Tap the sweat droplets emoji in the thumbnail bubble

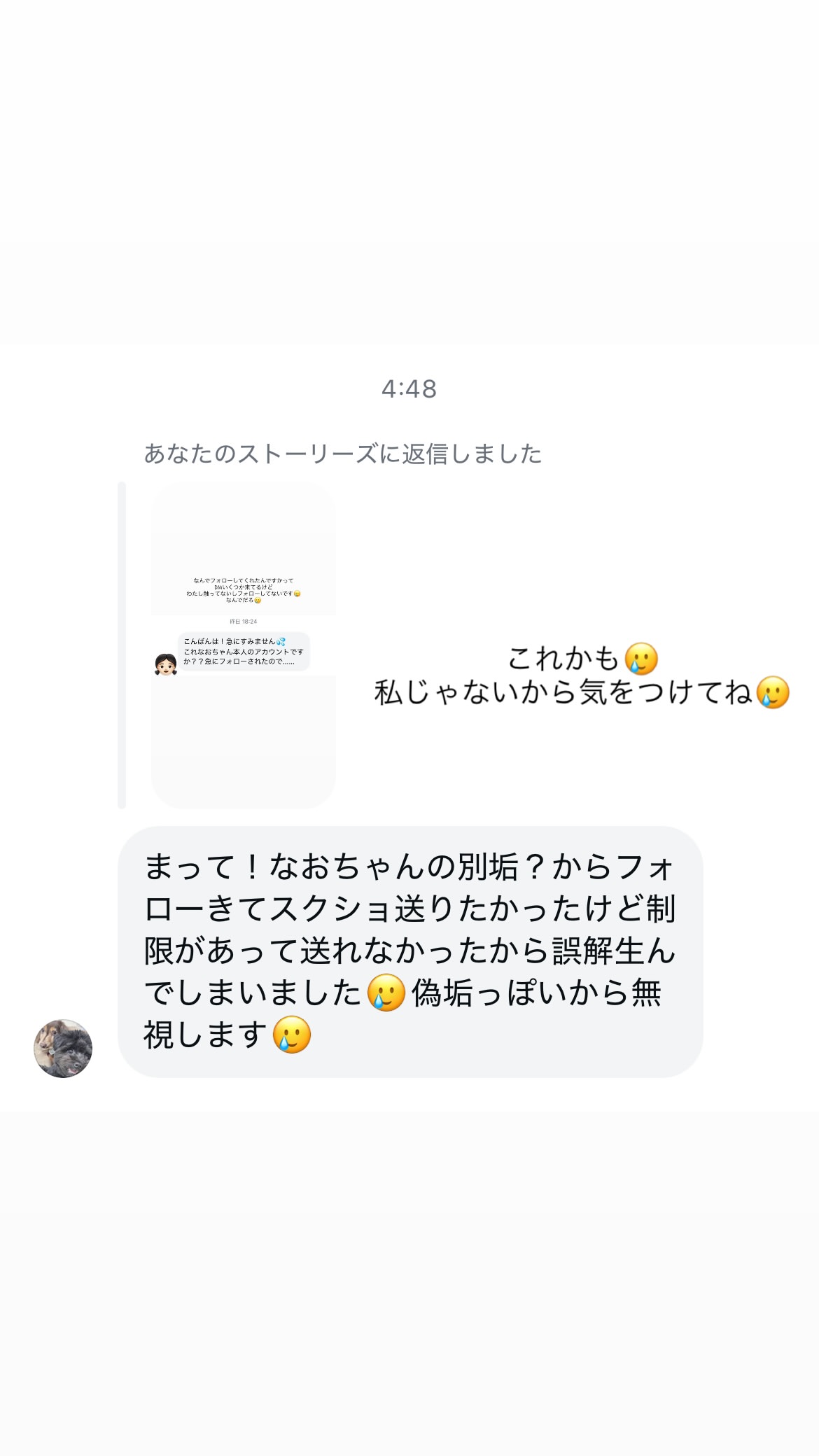[x=281, y=641]
